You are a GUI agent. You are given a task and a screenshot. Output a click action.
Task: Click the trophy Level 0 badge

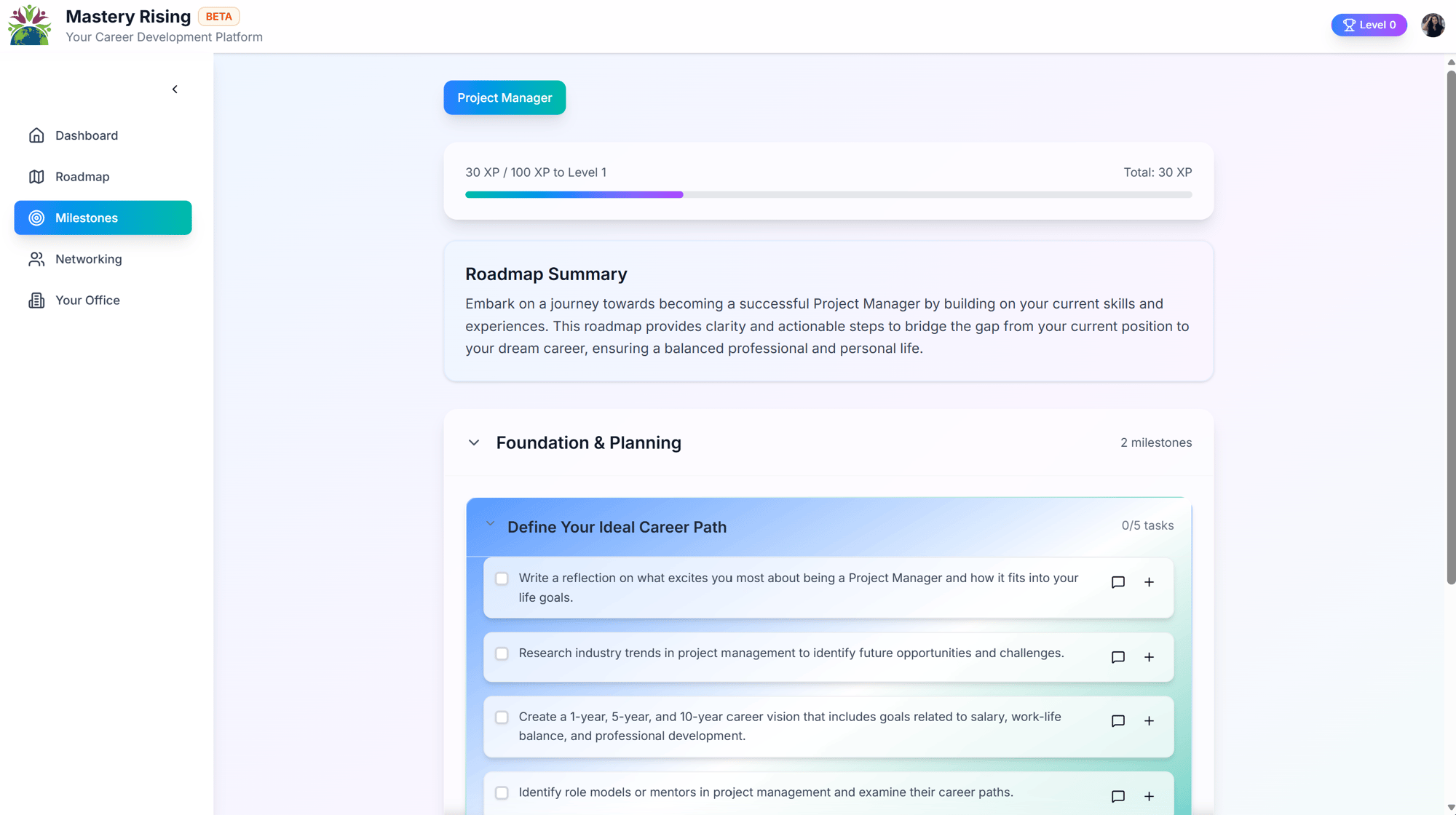(x=1369, y=25)
